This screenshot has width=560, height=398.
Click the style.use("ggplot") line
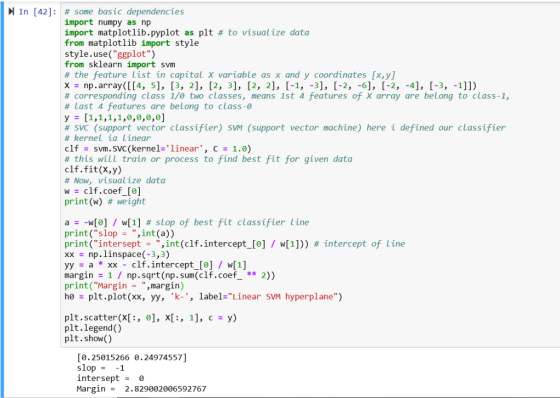coord(110,54)
